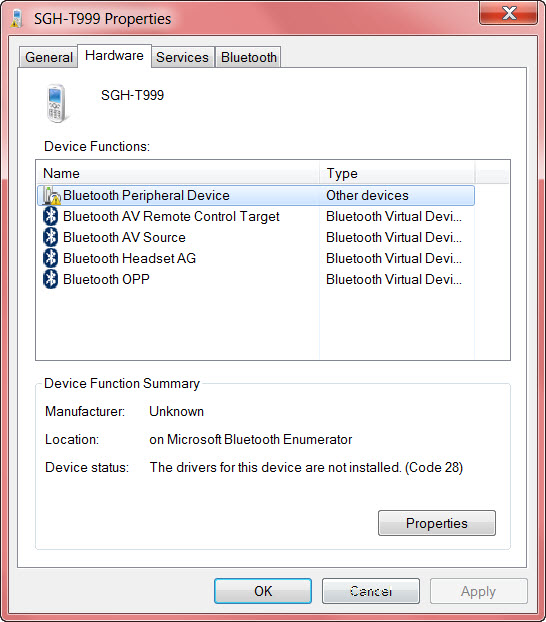Click Bluetooth icon beside Headset AG
The image size is (546, 622).
pos(50,259)
